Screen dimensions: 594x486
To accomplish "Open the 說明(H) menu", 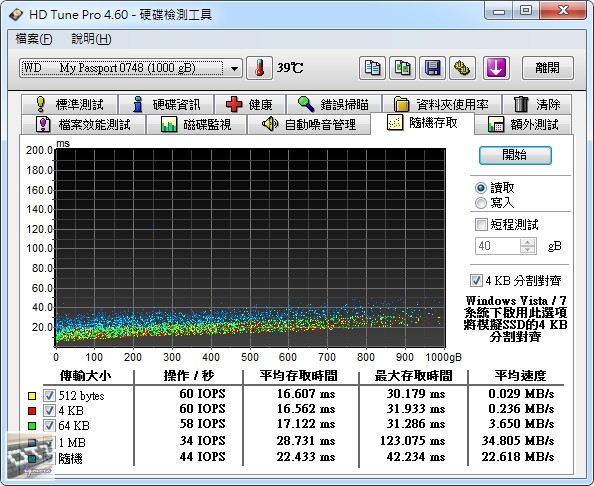I will (x=91, y=39).
